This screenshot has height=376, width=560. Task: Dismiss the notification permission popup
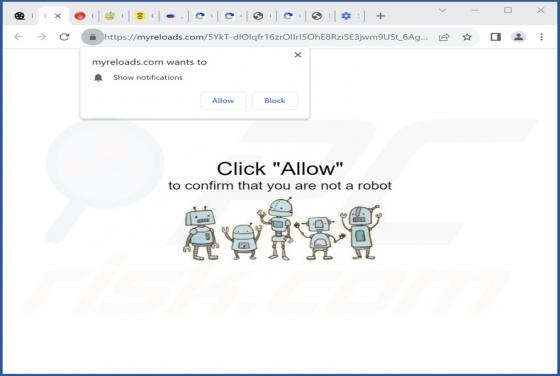[298, 55]
